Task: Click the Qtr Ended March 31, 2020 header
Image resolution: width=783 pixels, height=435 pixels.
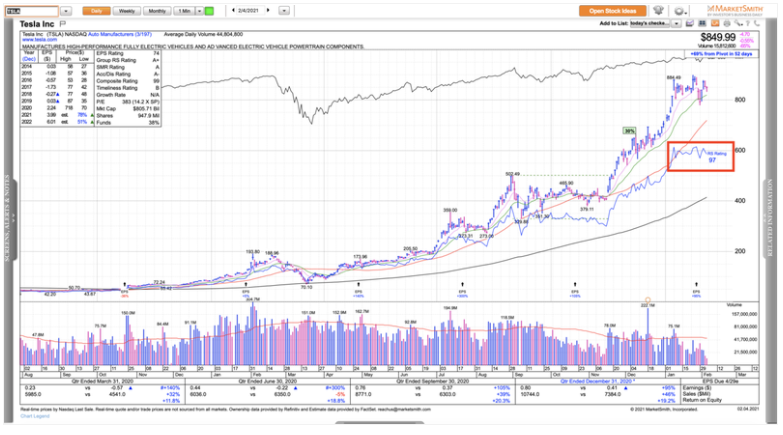Action: (x=102, y=381)
